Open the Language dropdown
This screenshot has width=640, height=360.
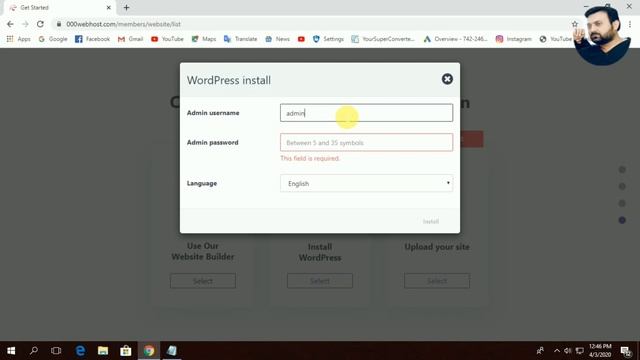tap(366, 183)
